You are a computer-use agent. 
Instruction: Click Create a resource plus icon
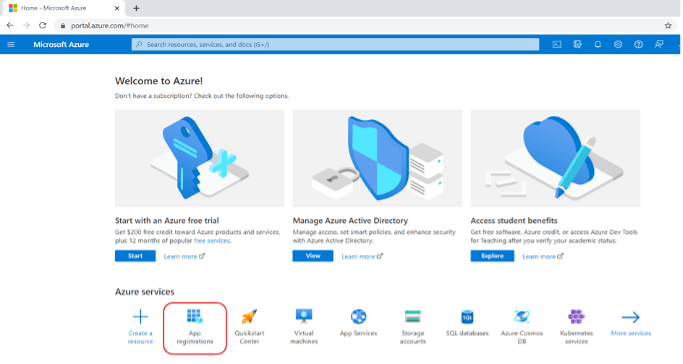click(x=140, y=317)
